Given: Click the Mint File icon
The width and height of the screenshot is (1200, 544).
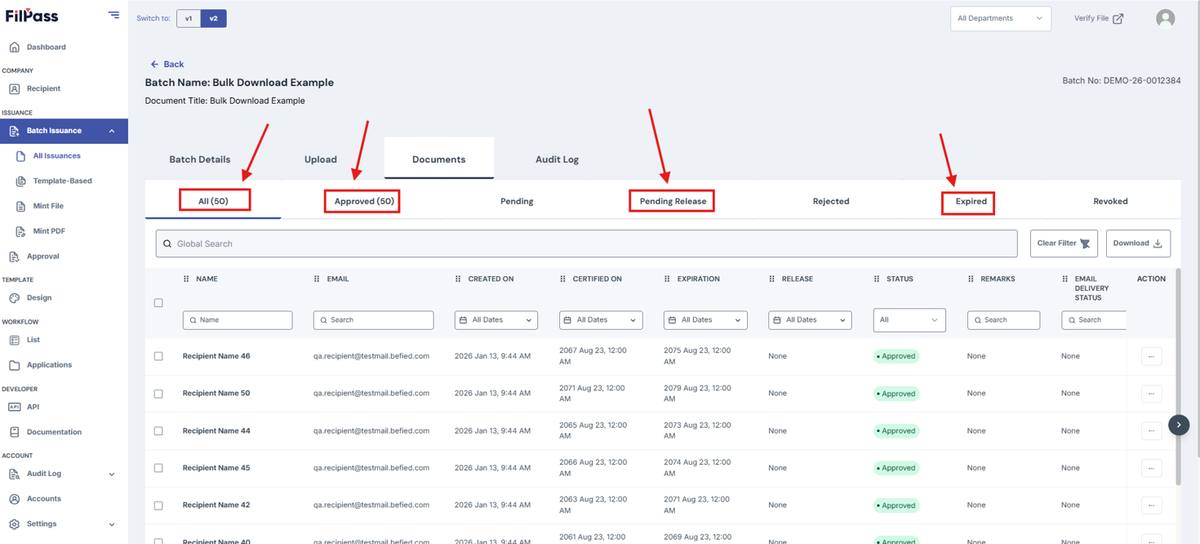Looking at the screenshot, I should coord(21,206).
